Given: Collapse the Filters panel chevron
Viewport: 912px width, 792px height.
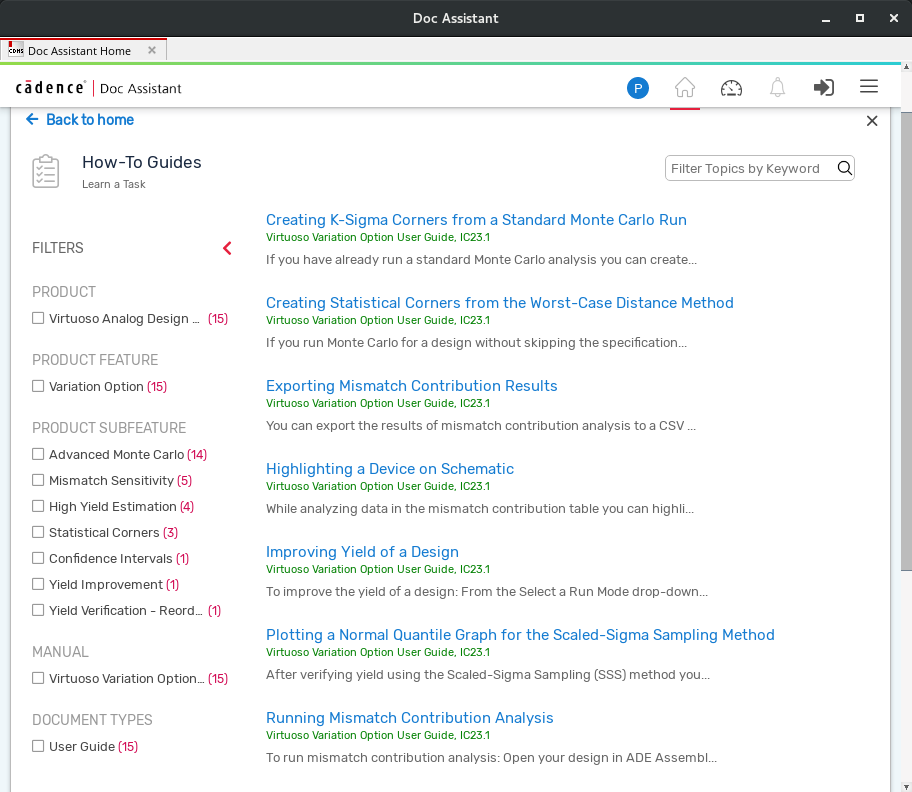Looking at the screenshot, I should tap(227, 248).
